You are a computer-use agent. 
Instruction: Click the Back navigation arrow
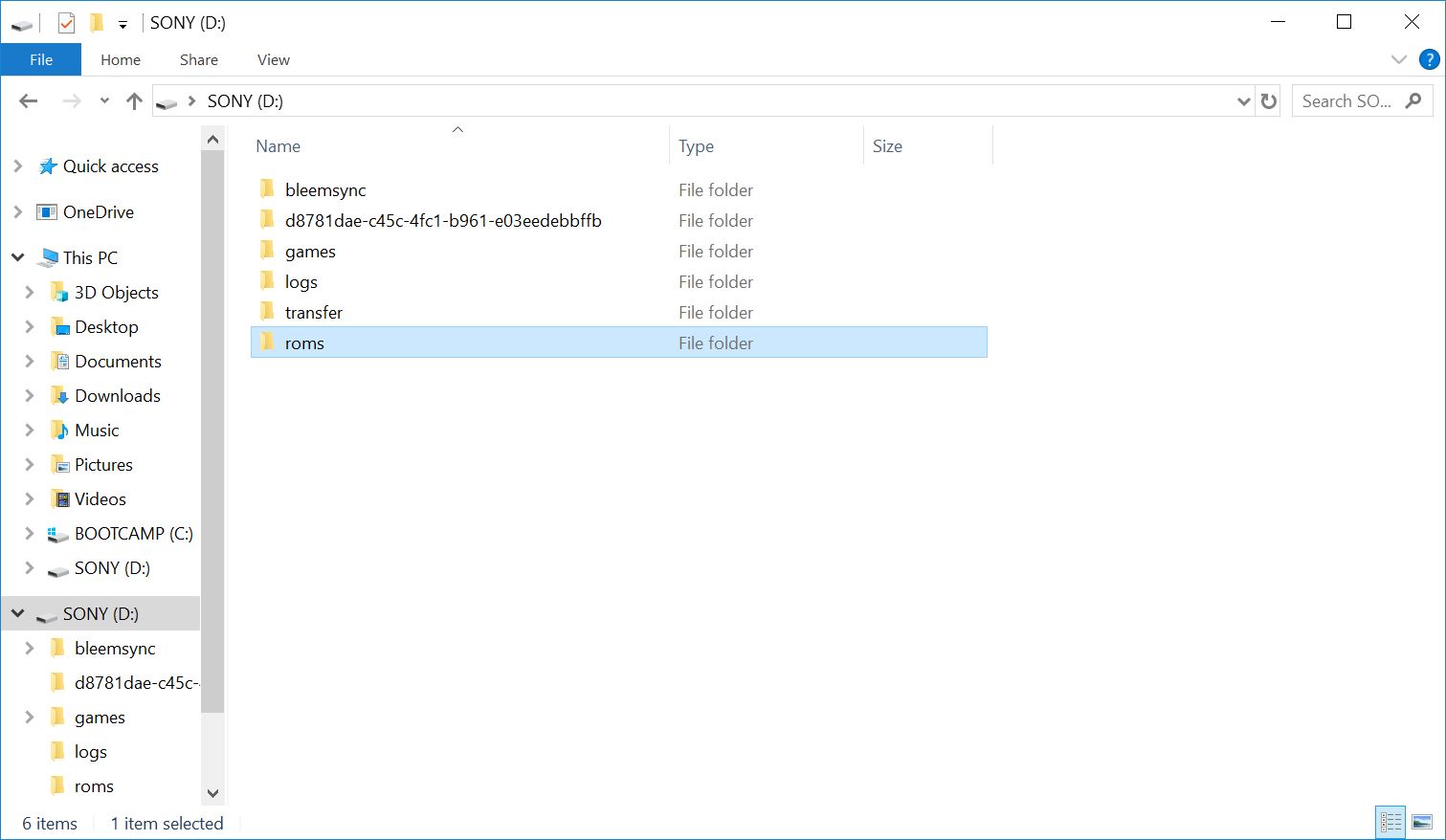coord(28,101)
